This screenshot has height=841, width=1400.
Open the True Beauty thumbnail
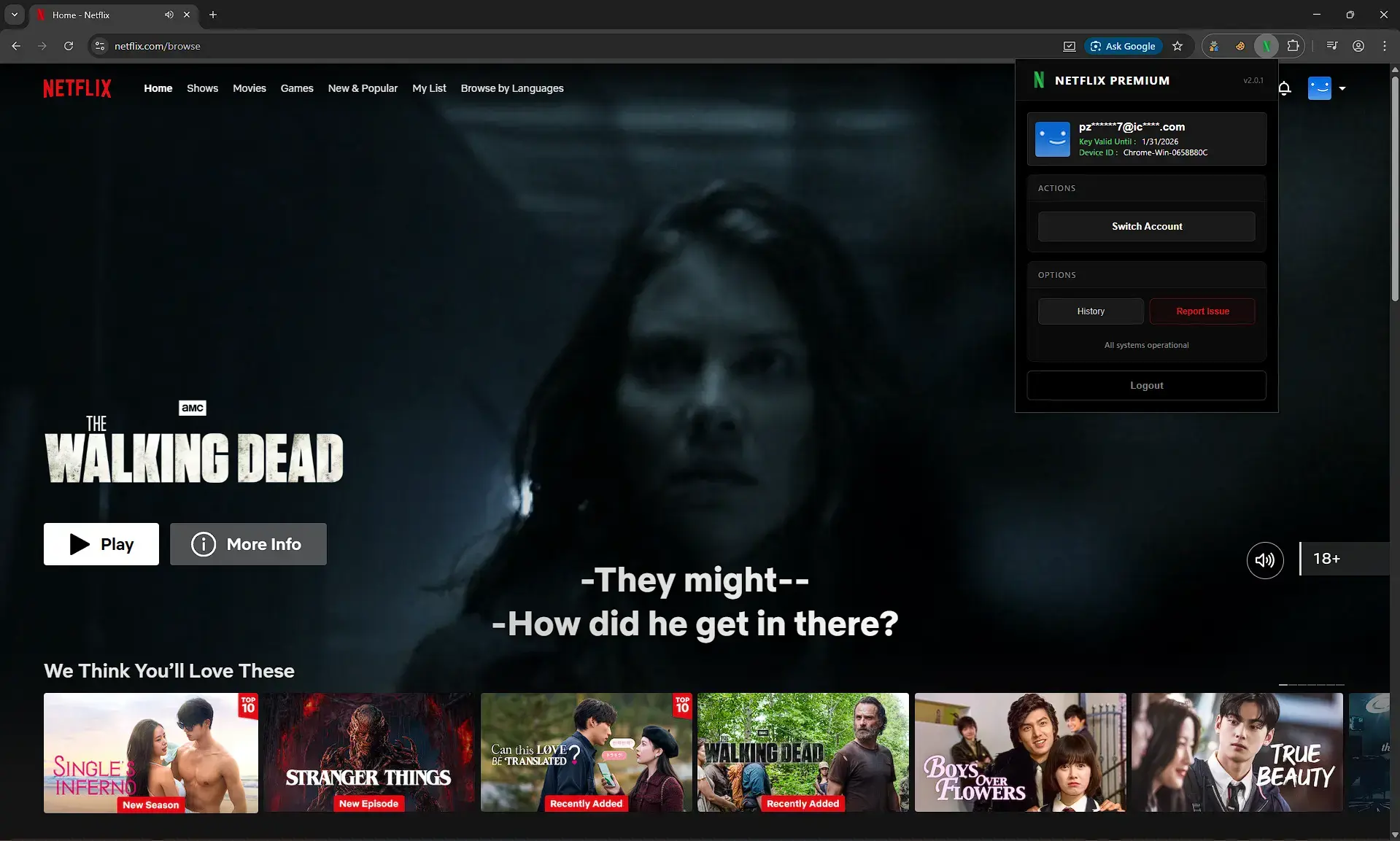(1237, 753)
